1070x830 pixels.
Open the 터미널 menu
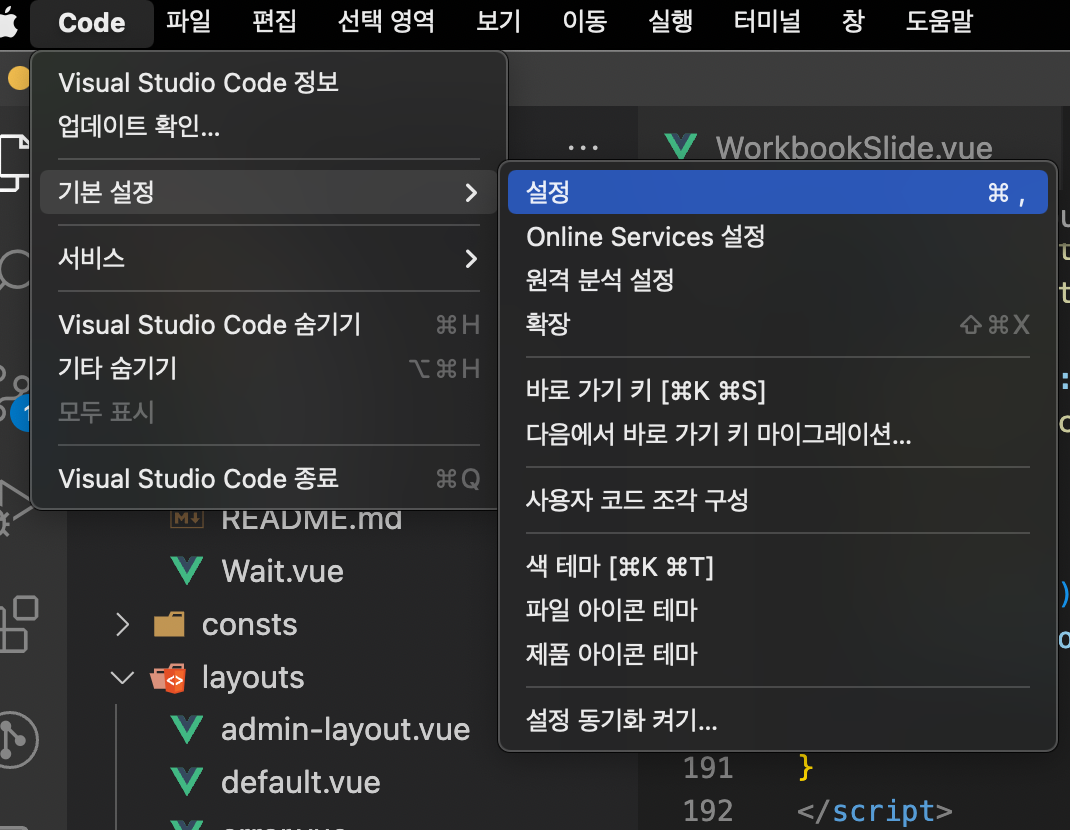click(767, 21)
